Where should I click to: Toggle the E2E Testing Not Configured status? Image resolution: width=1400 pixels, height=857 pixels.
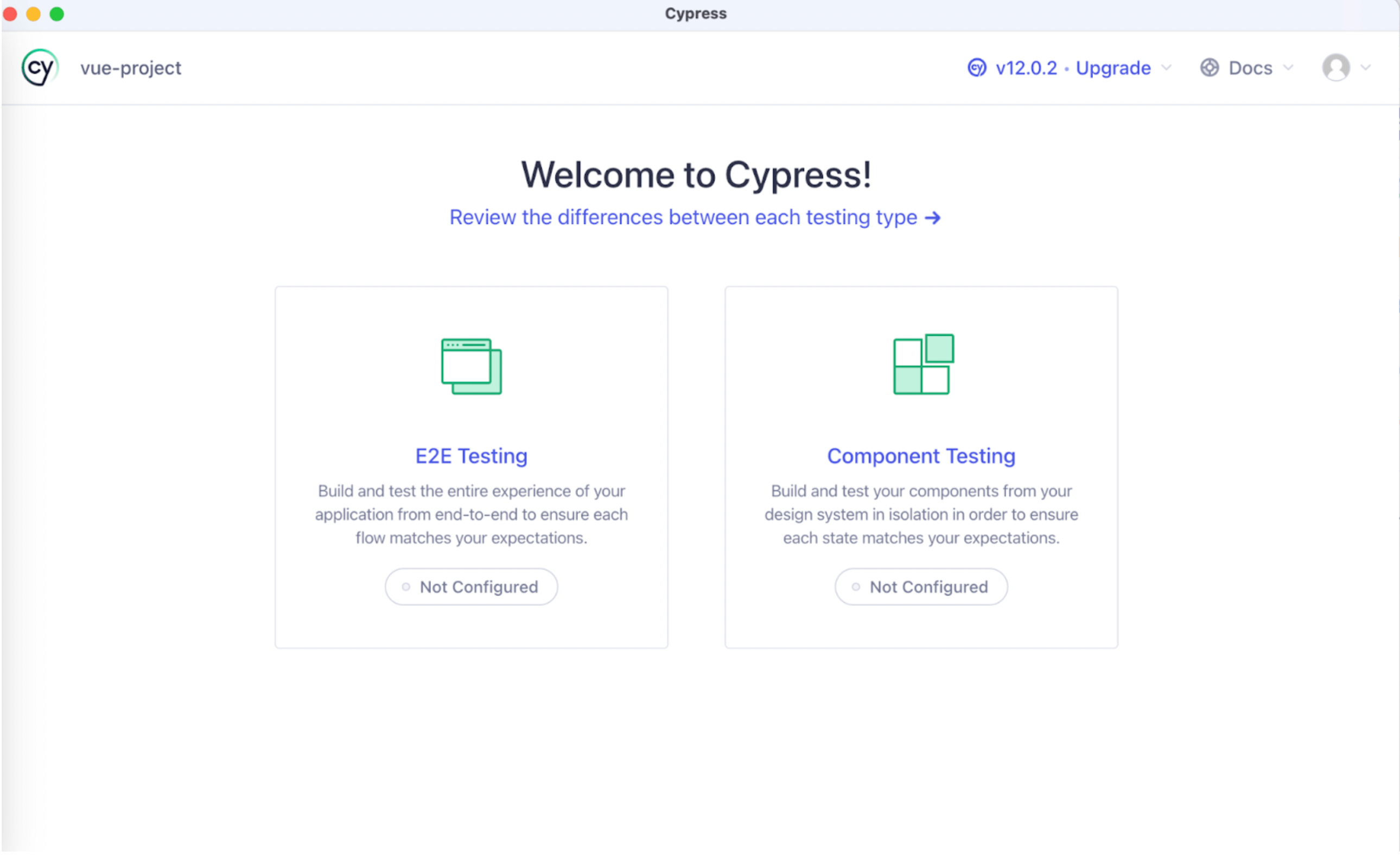[471, 587]
